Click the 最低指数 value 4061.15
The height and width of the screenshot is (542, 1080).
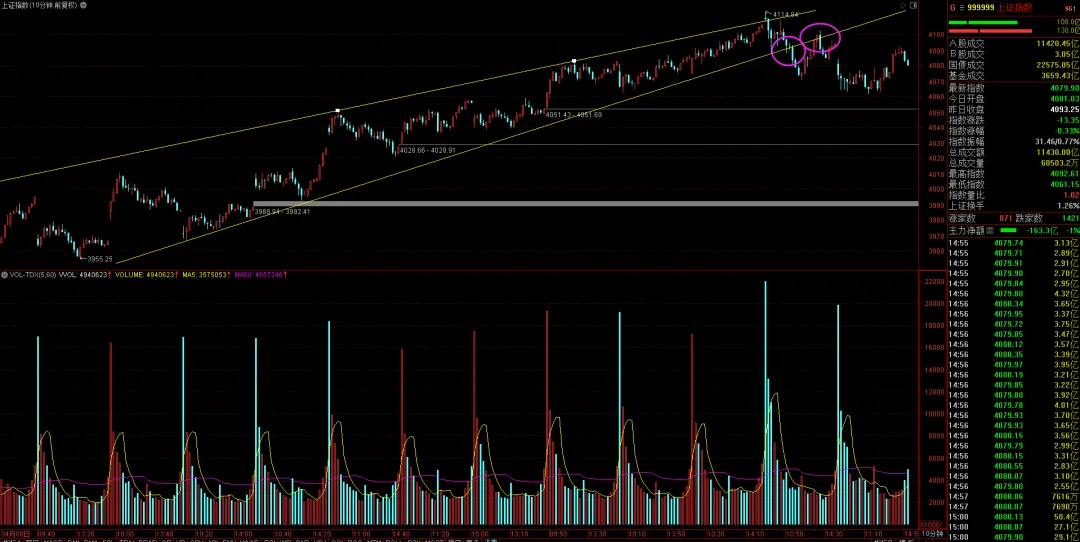point(1066,185)
